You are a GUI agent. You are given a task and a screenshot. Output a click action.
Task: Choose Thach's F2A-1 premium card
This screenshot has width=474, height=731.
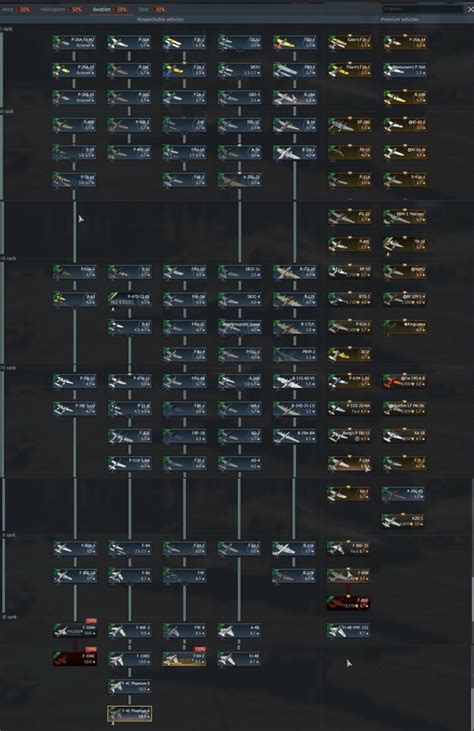pyautogui.click(x=350, y=70)
